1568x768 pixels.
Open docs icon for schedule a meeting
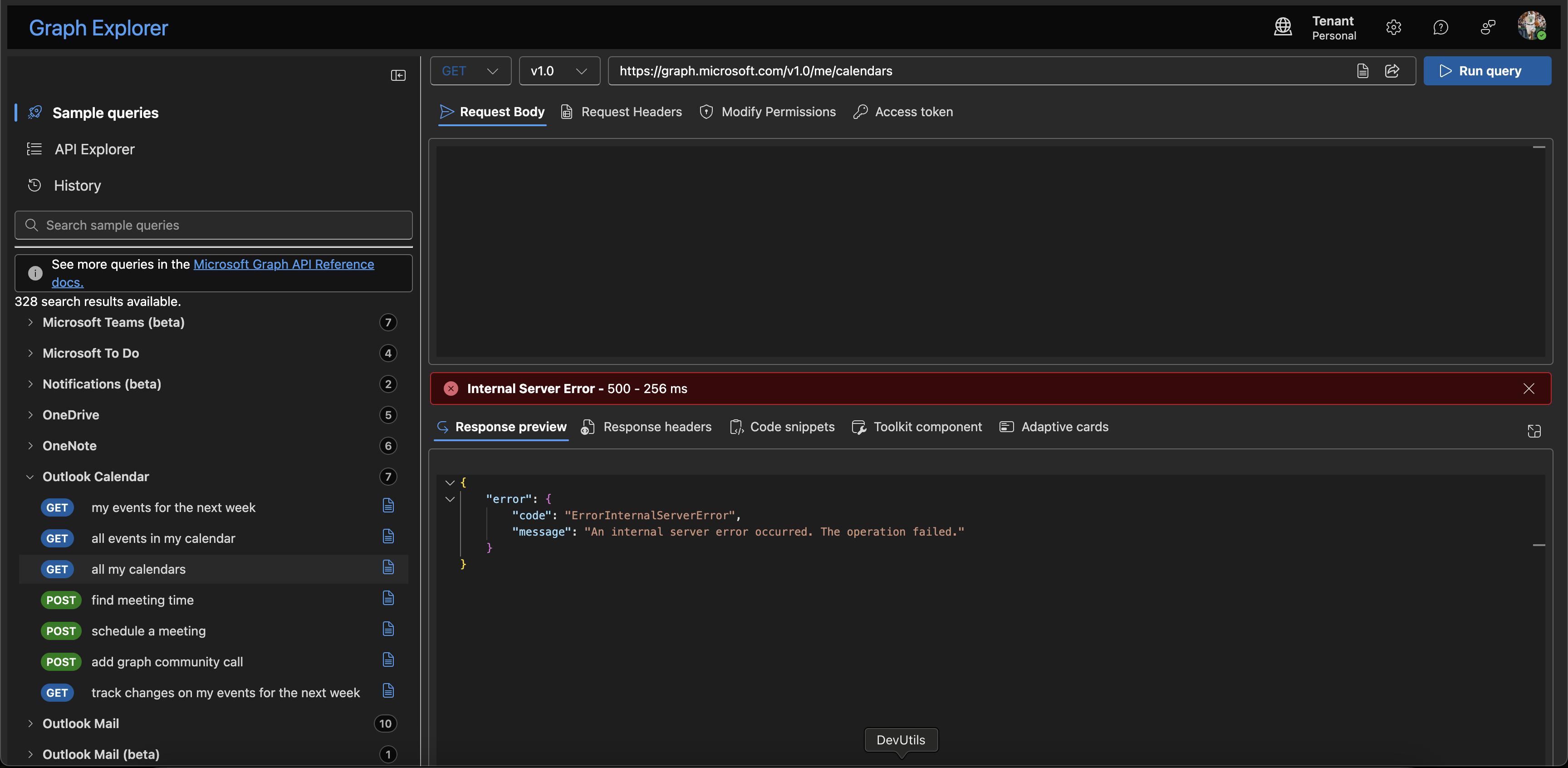388,629
